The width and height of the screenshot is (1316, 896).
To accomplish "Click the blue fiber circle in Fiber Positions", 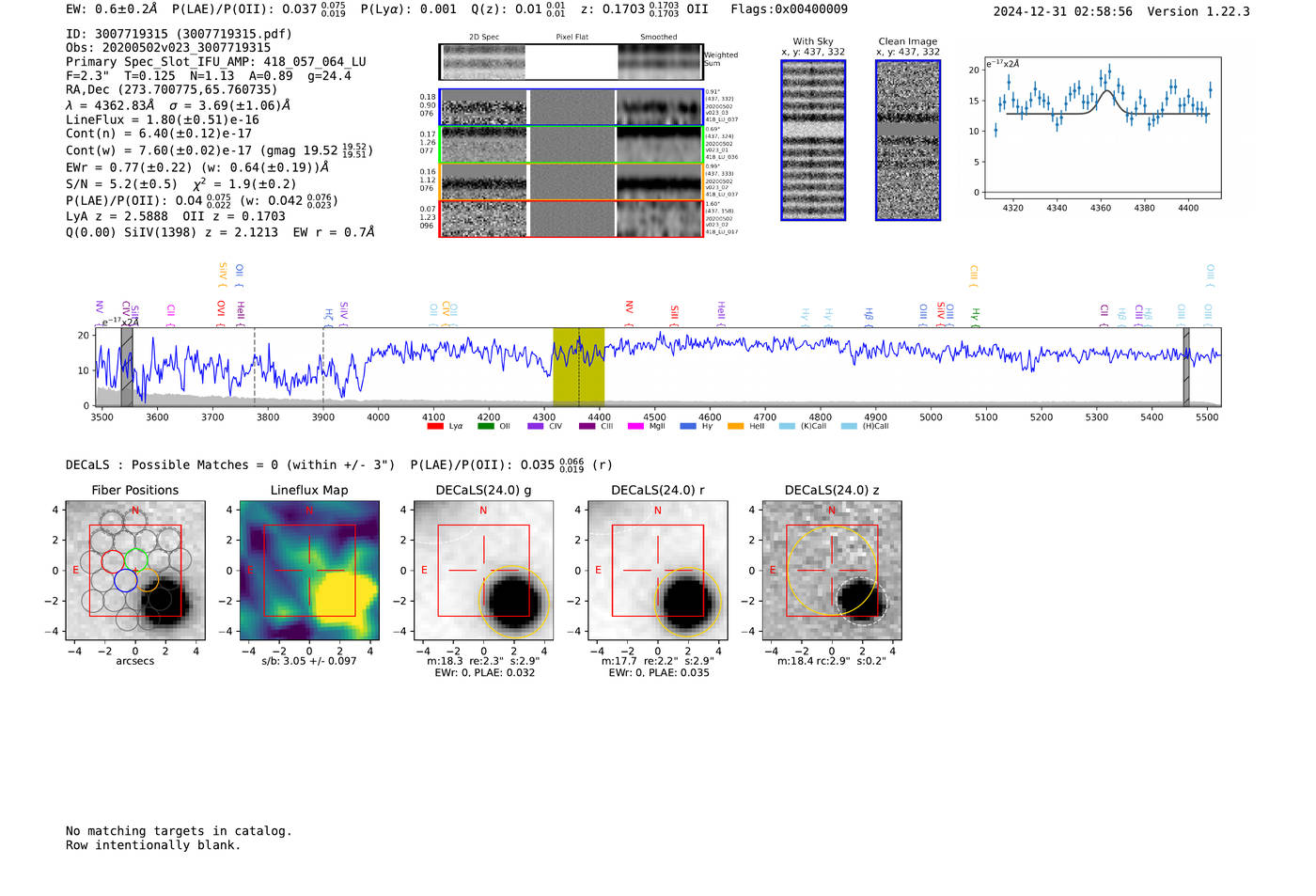I will (x=125, y=581).
